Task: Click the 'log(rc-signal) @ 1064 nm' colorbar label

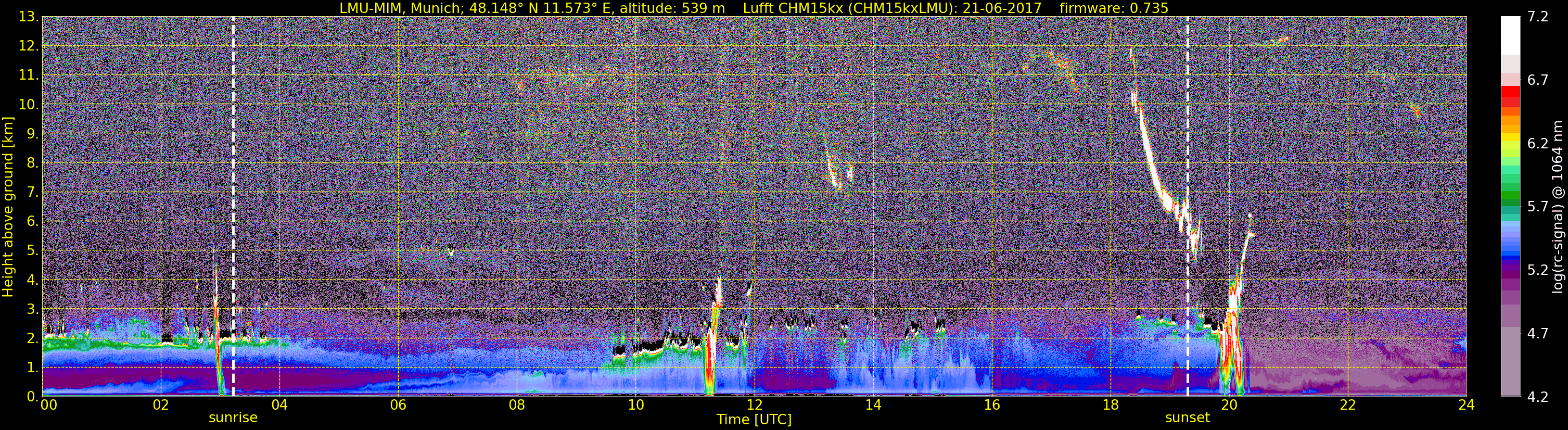Action: pos(1559,207)
